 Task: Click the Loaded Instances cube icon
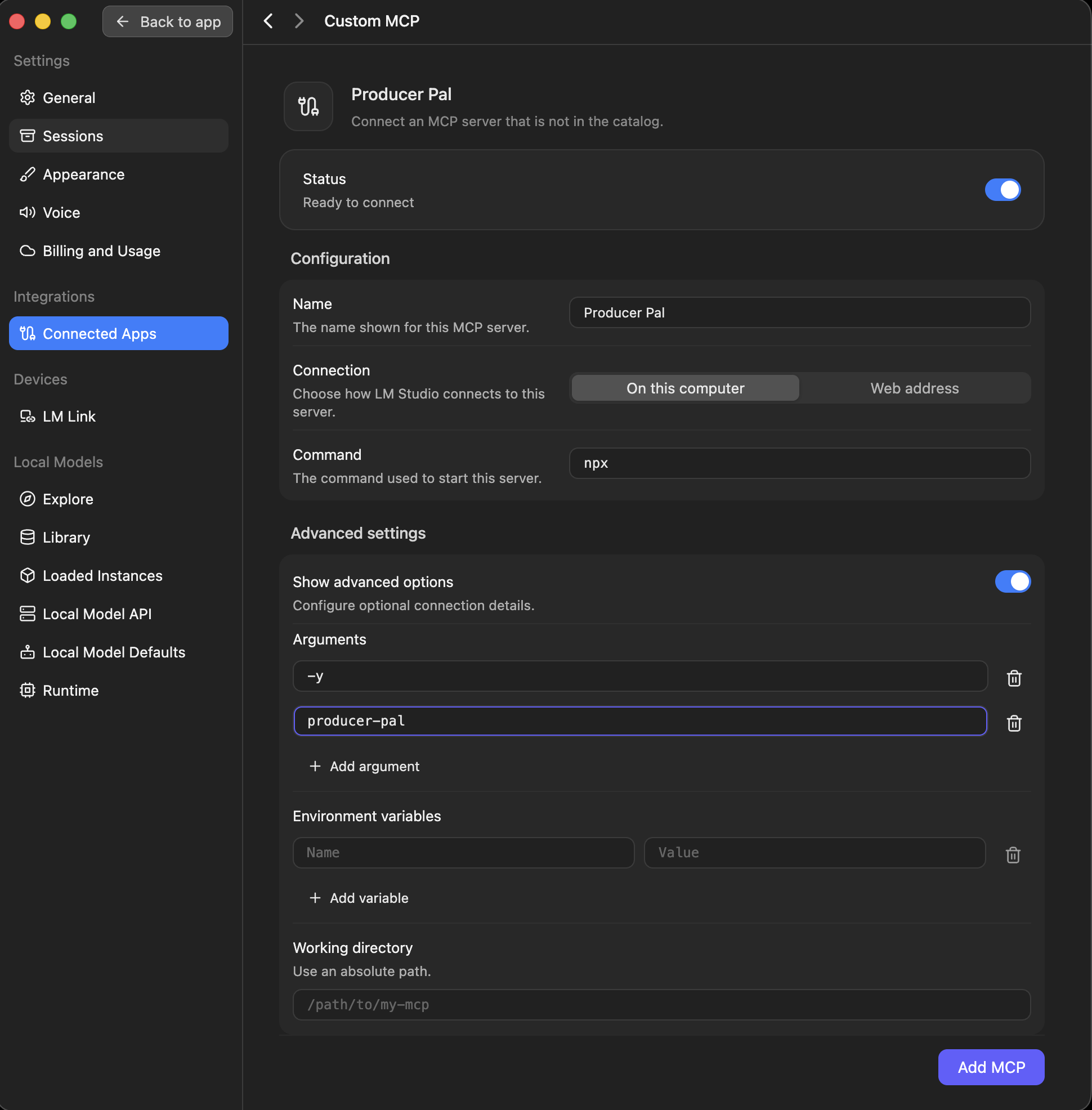28,576
